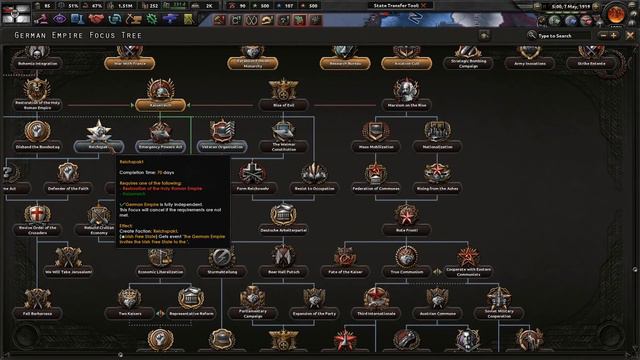Click the Research Bureau focus button
640x360 pixels.
coord(345,64)
